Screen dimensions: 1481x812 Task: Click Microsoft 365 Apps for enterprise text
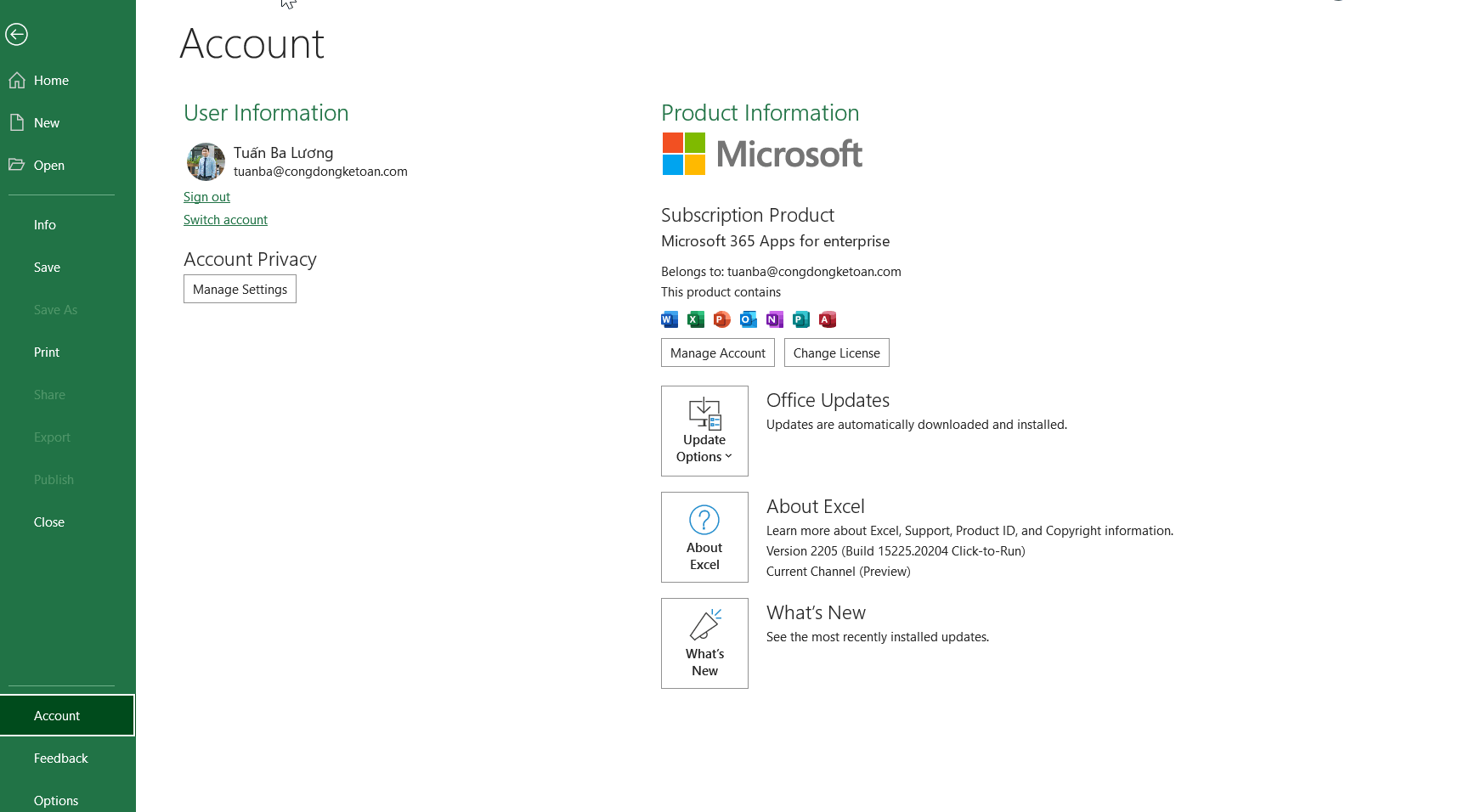(775, 241)
